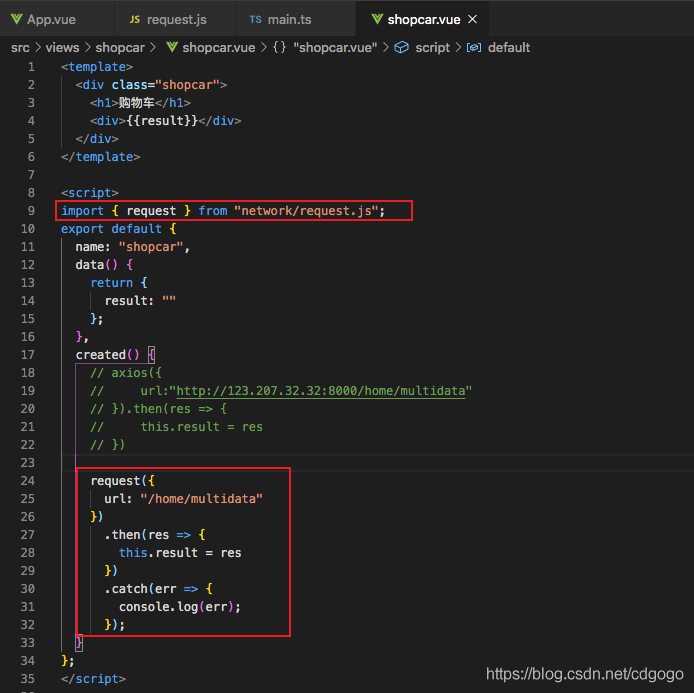Click the export default keyword line
This screenshot has width=694, height=693.
click(119, 229)
